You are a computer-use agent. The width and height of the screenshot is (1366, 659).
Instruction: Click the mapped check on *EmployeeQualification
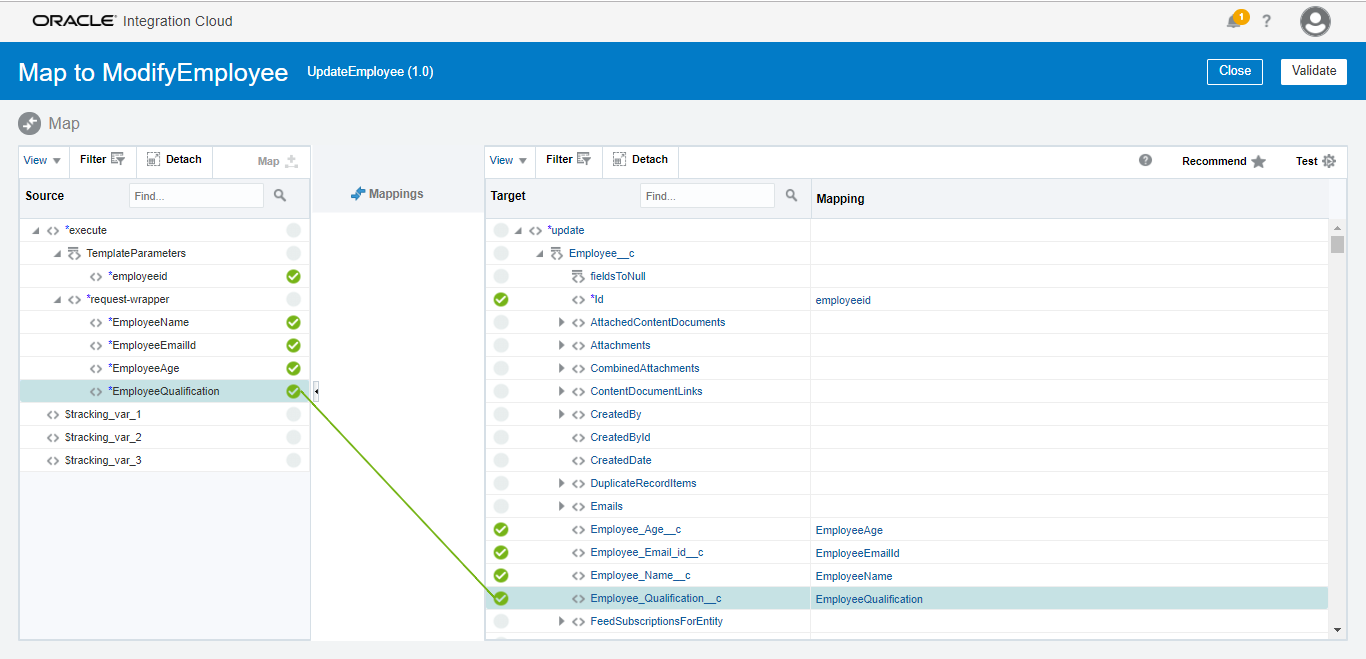[x=293, y=391]
